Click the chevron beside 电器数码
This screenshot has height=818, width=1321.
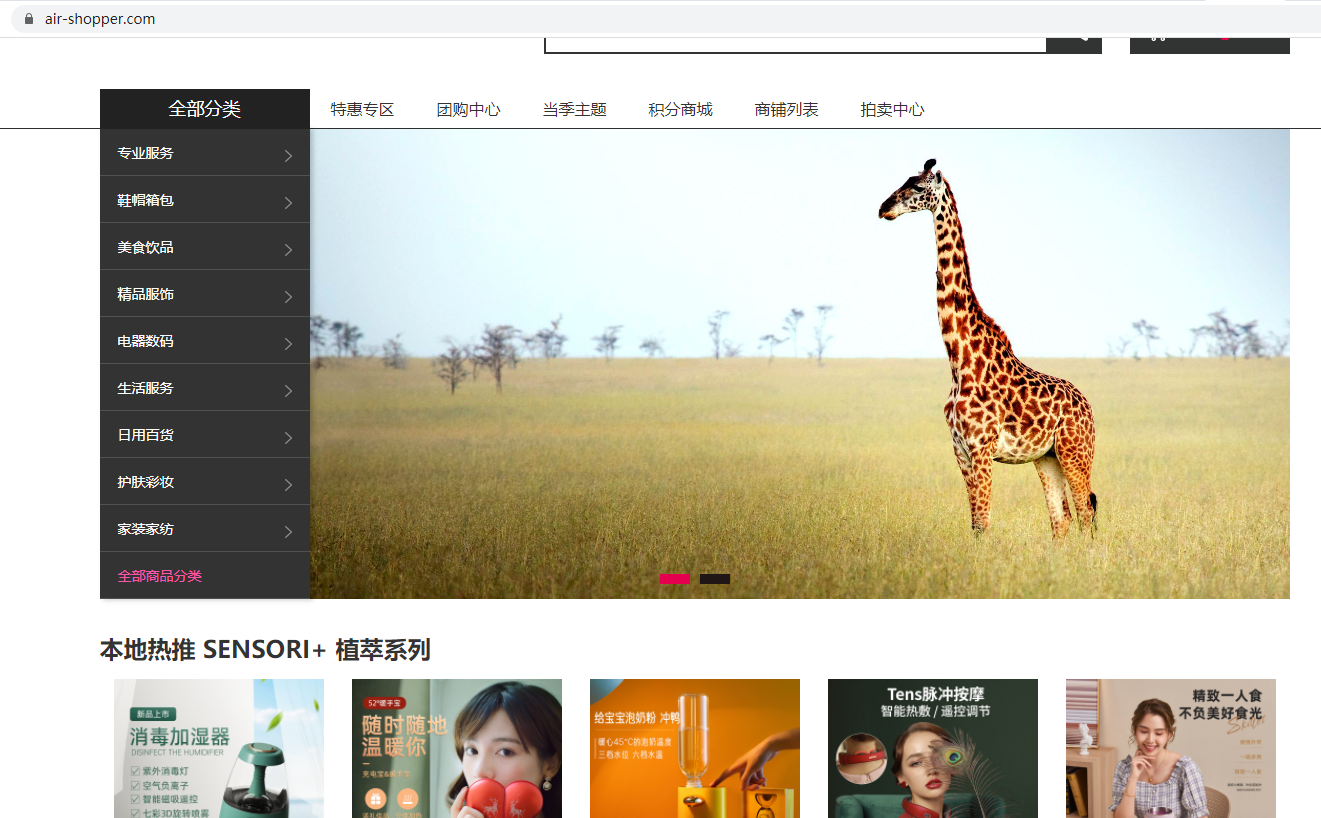click(288, 343)
